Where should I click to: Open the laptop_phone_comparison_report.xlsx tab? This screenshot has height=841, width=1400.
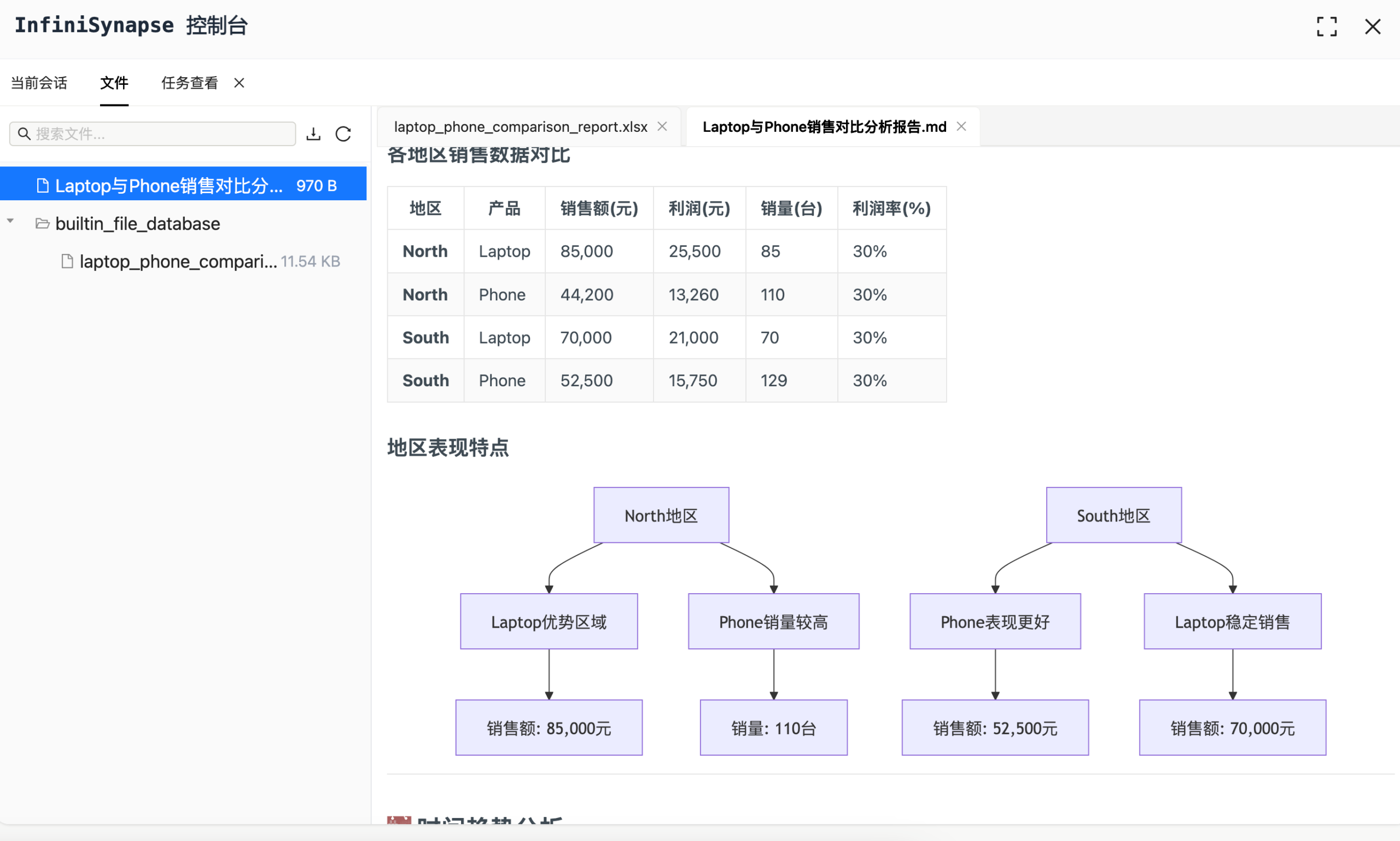[x=519, y=126]
